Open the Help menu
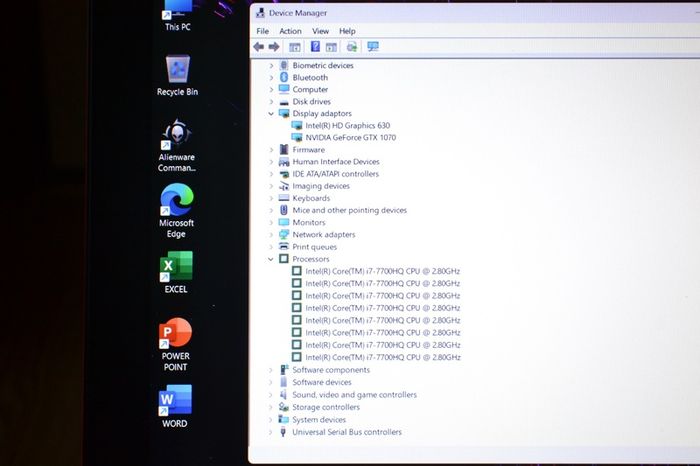This screenshot has height=466, width=700. coord(347,31)
